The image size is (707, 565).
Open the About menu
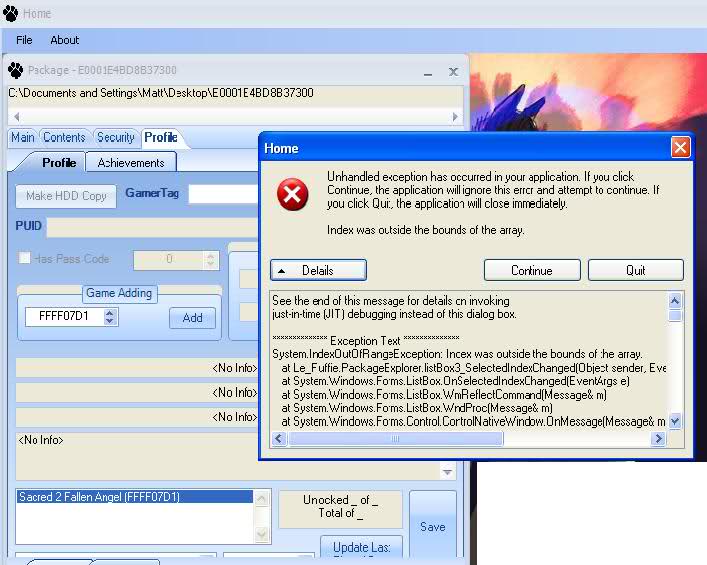(65, 40)
